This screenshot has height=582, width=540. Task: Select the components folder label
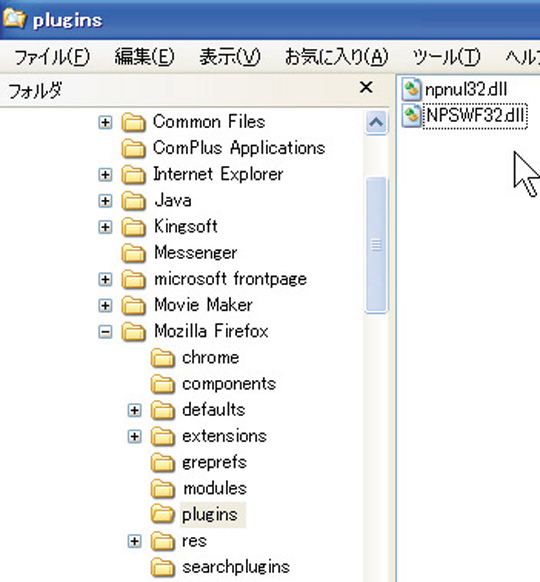click(x=229, y=384)
